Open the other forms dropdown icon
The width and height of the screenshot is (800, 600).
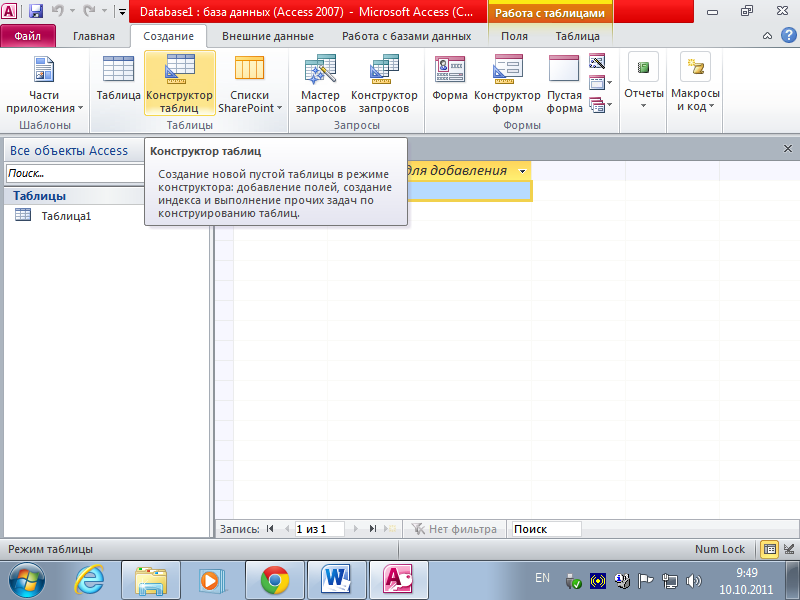(x=600, y=105)
